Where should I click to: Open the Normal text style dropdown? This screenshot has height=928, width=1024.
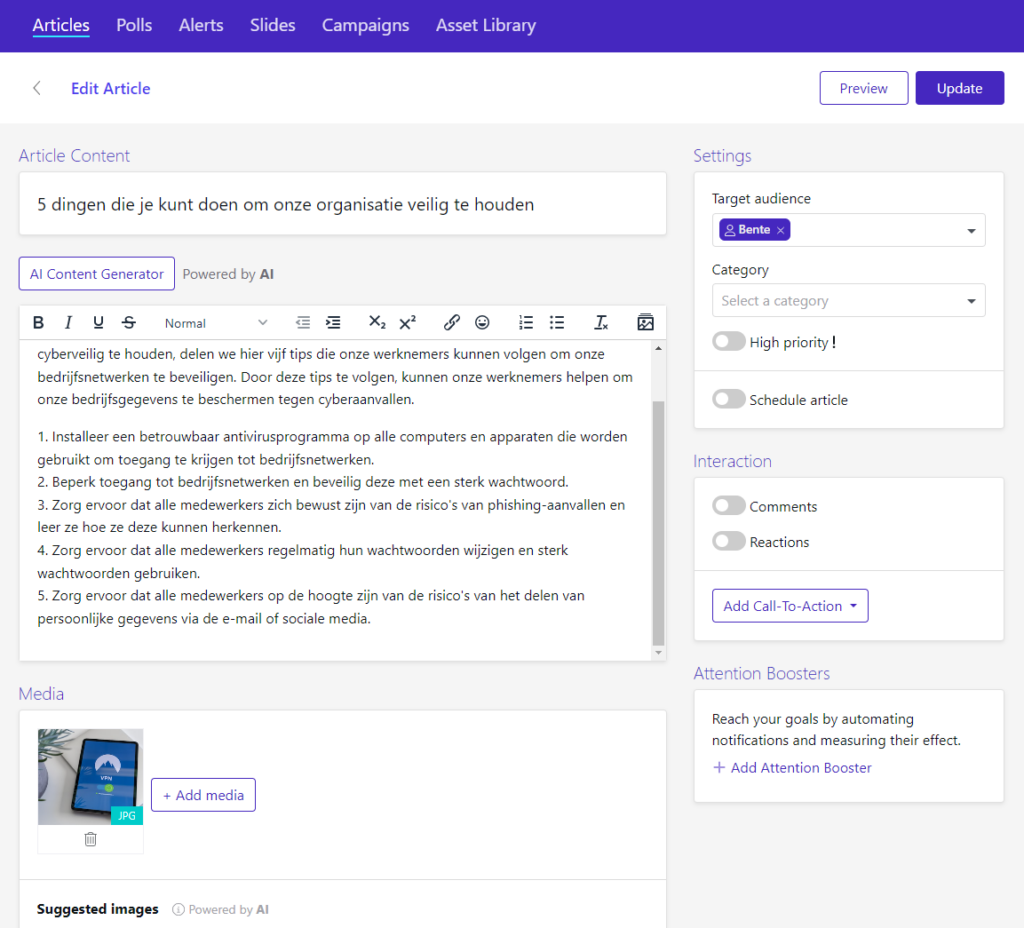coord(216,323)
